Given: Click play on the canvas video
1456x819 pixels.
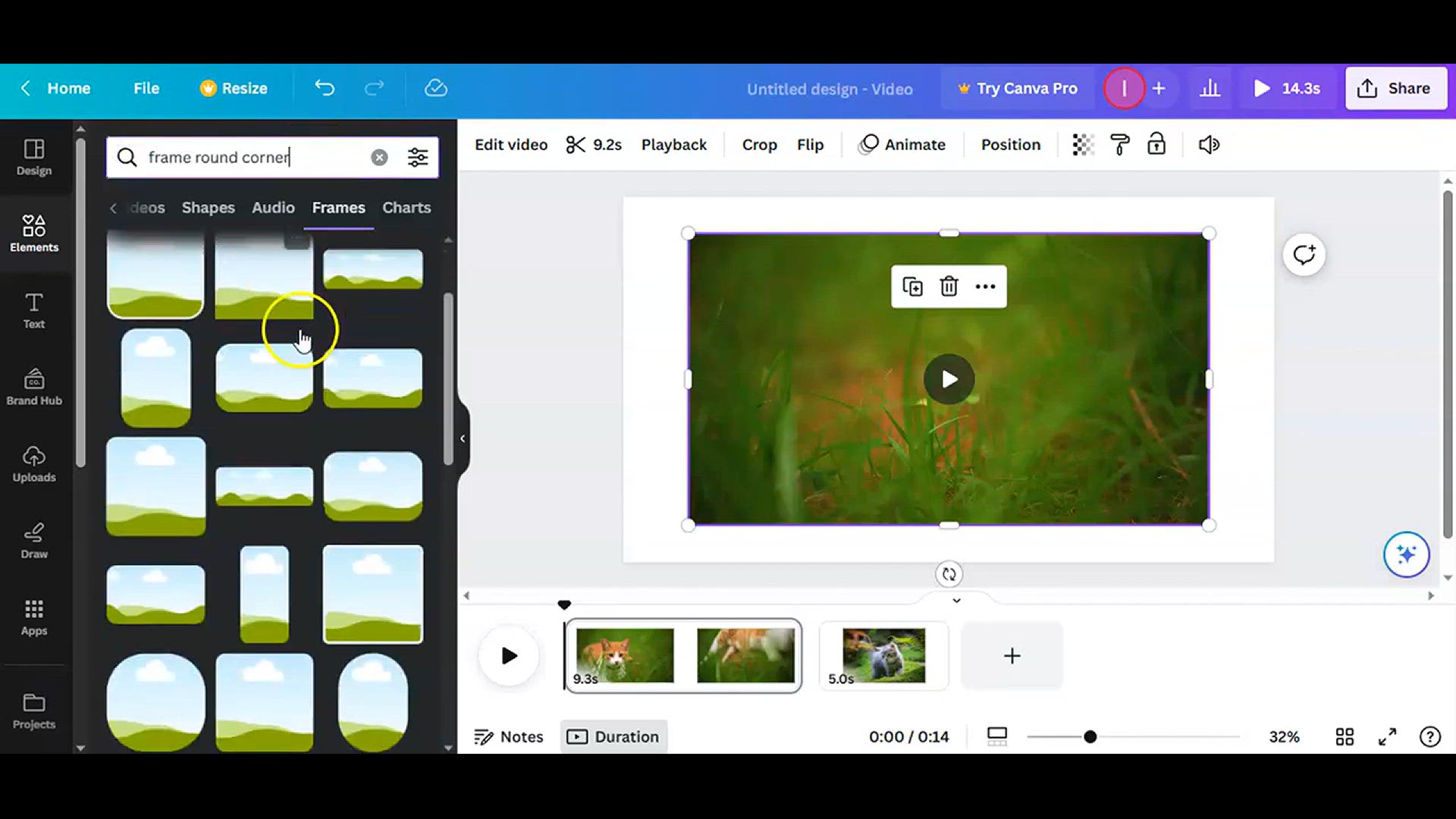Looking at the screenshot, I should point(949,379).
